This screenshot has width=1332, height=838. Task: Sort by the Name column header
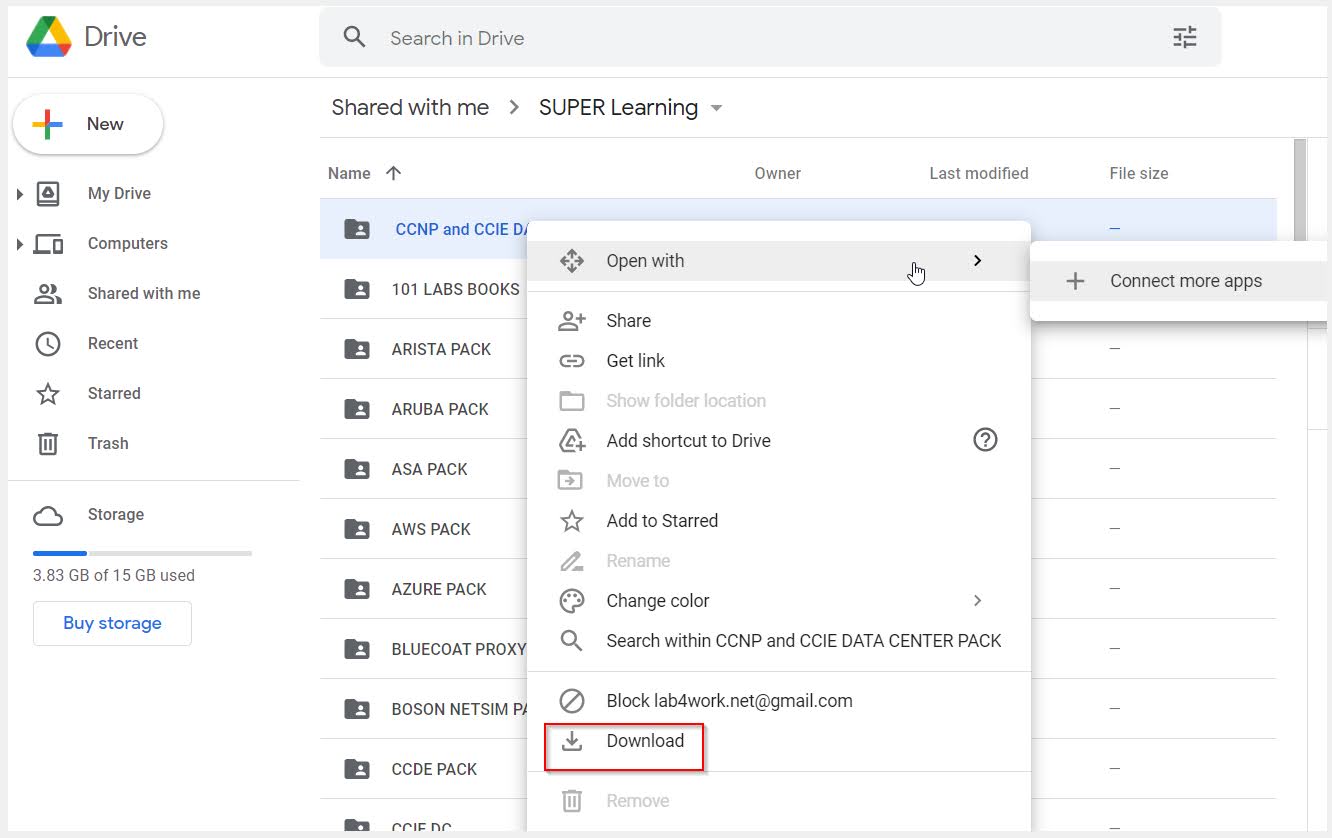349,173
